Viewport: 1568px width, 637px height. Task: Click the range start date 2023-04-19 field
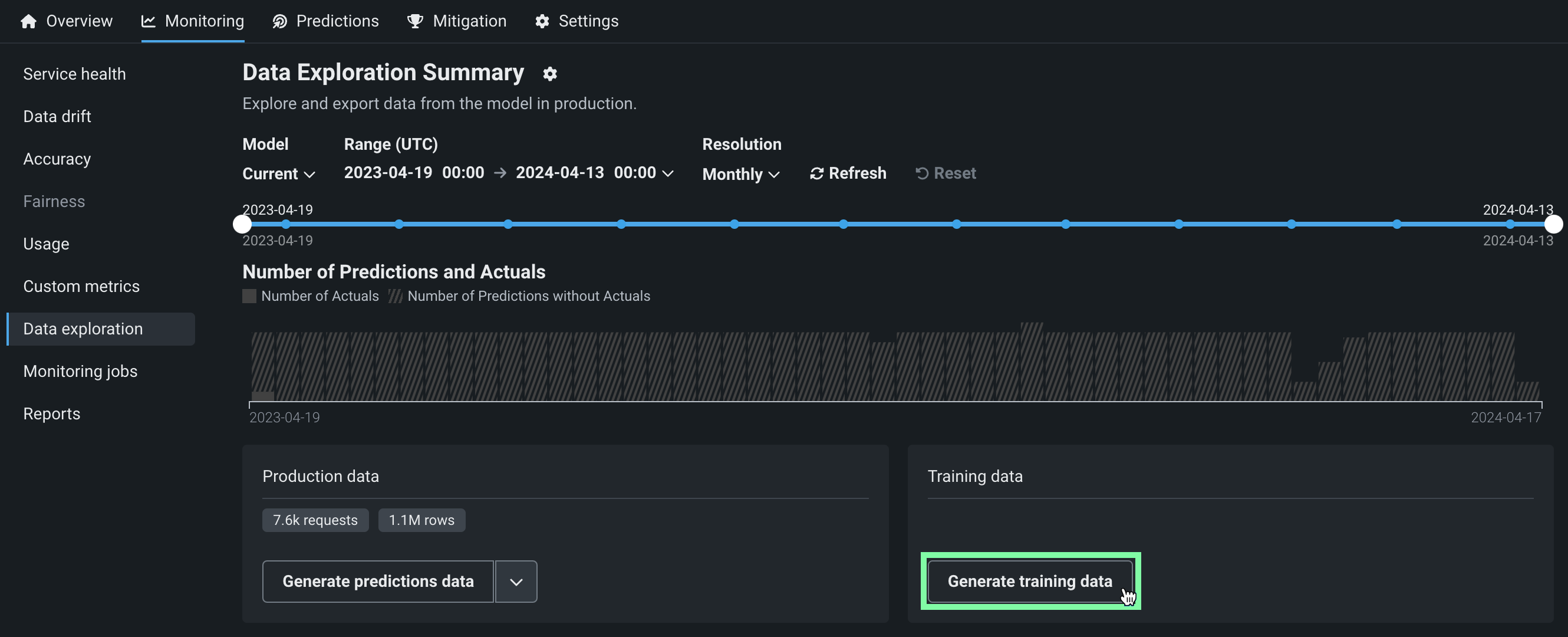pyautogui.click(x=388, y=173)
